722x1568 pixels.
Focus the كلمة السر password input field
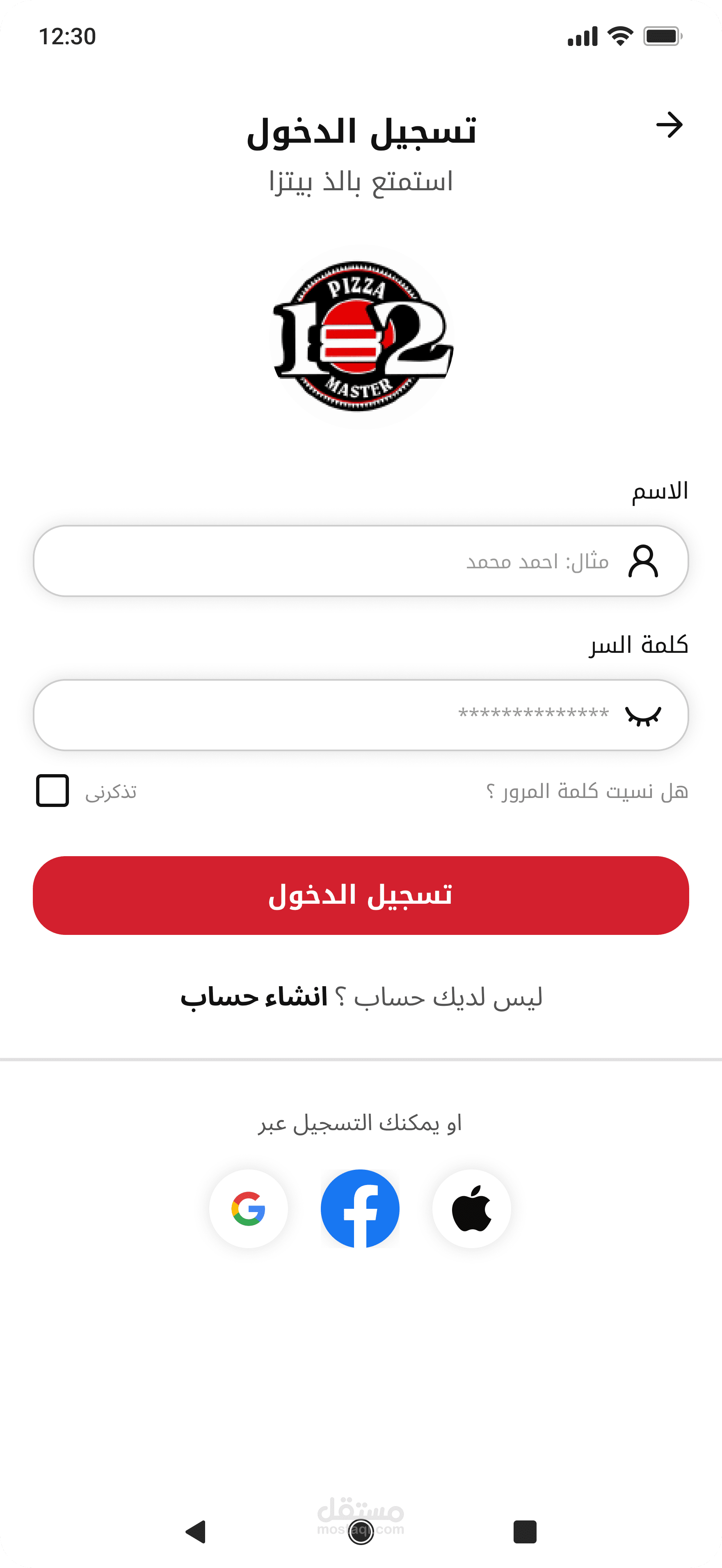(361, 715)
